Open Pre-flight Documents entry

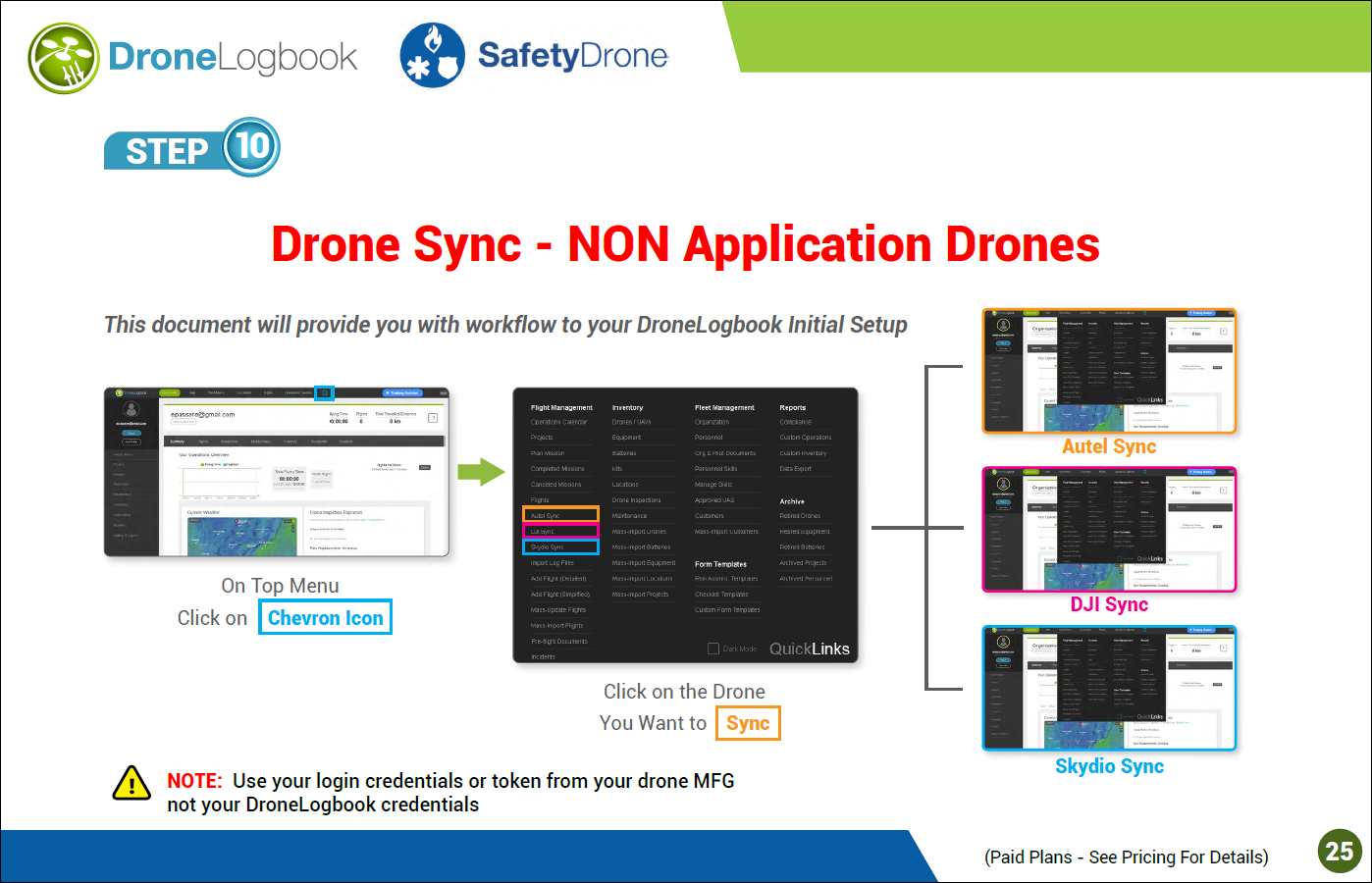point(559,642)
